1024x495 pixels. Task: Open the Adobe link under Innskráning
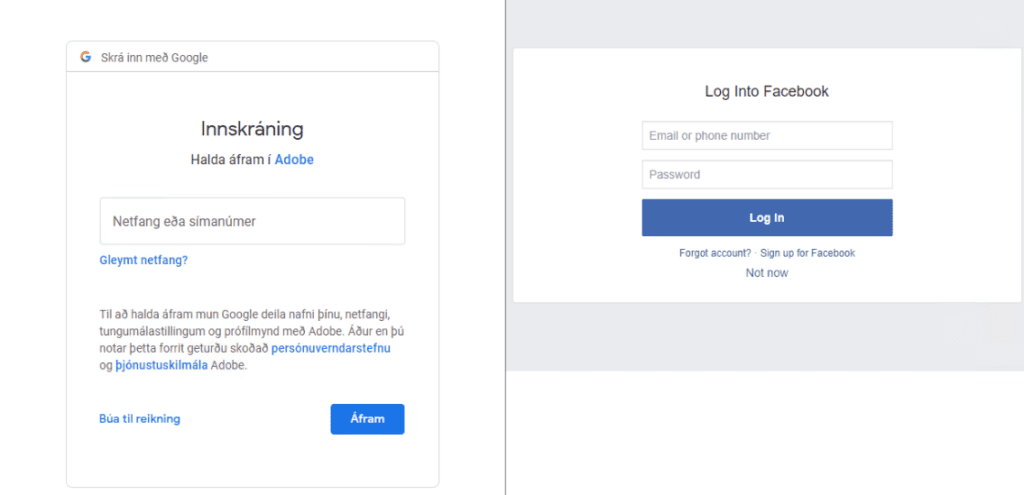pyautogui.click(x=294, y=159)
